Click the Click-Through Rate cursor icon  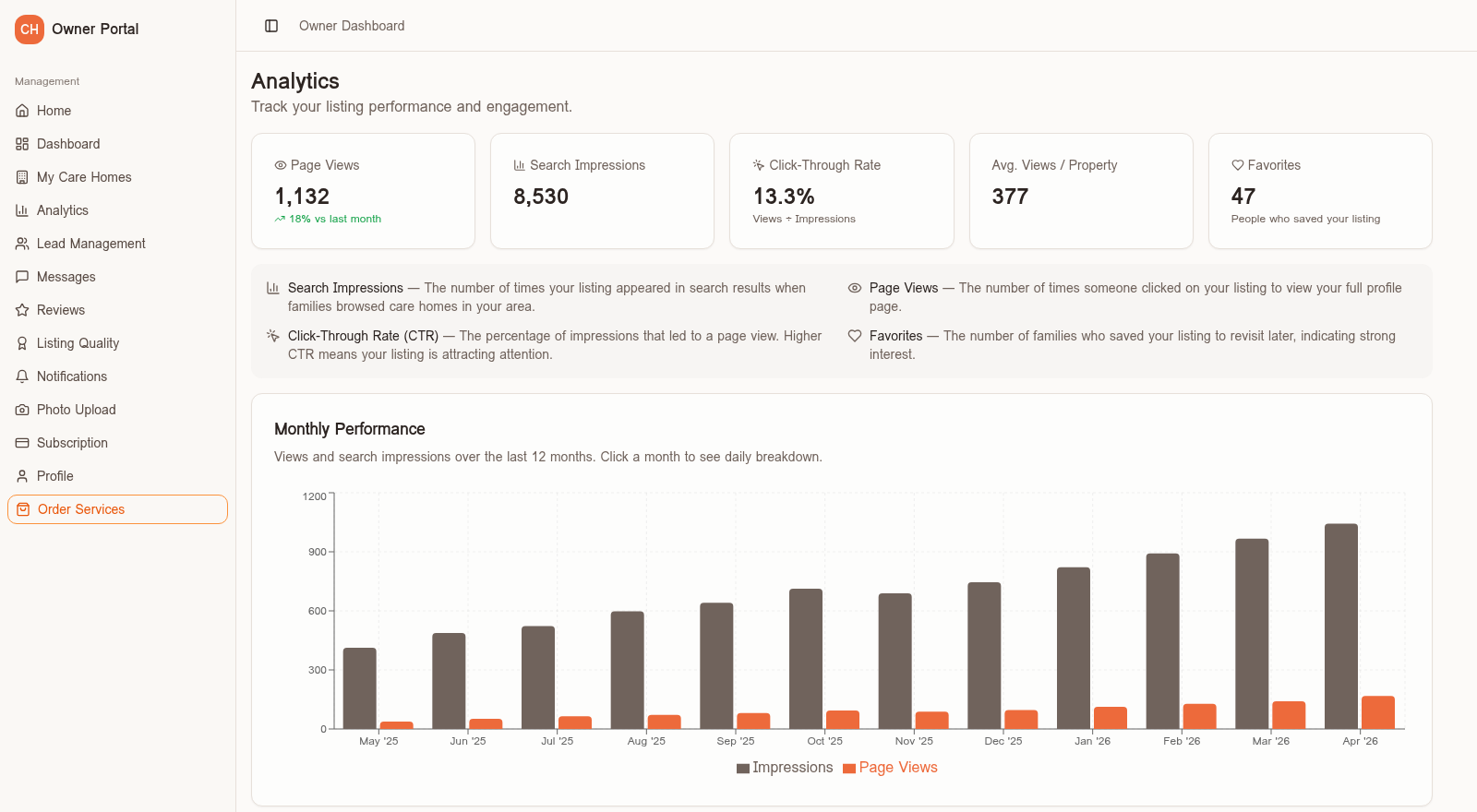pyautogui.click(x=759, y=165)
